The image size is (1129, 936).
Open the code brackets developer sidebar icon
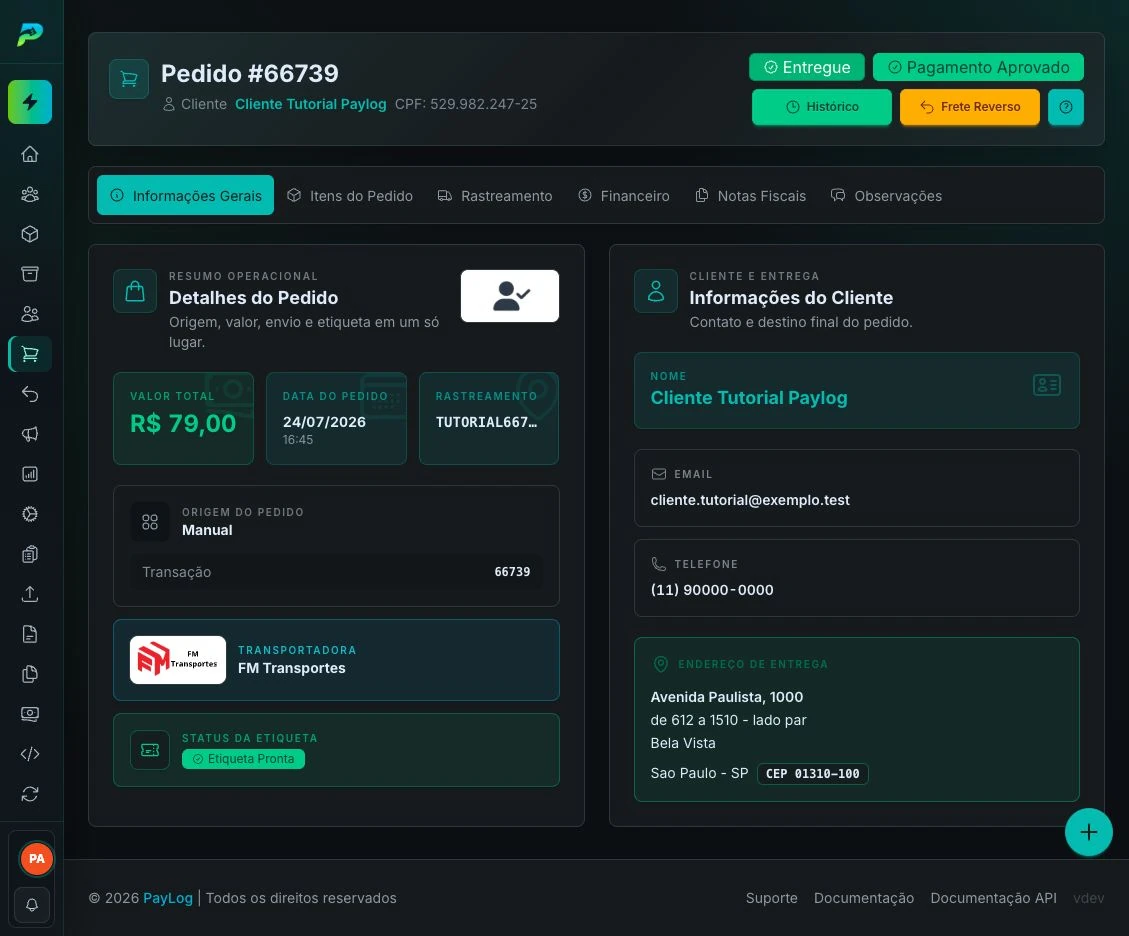[30, 754]
